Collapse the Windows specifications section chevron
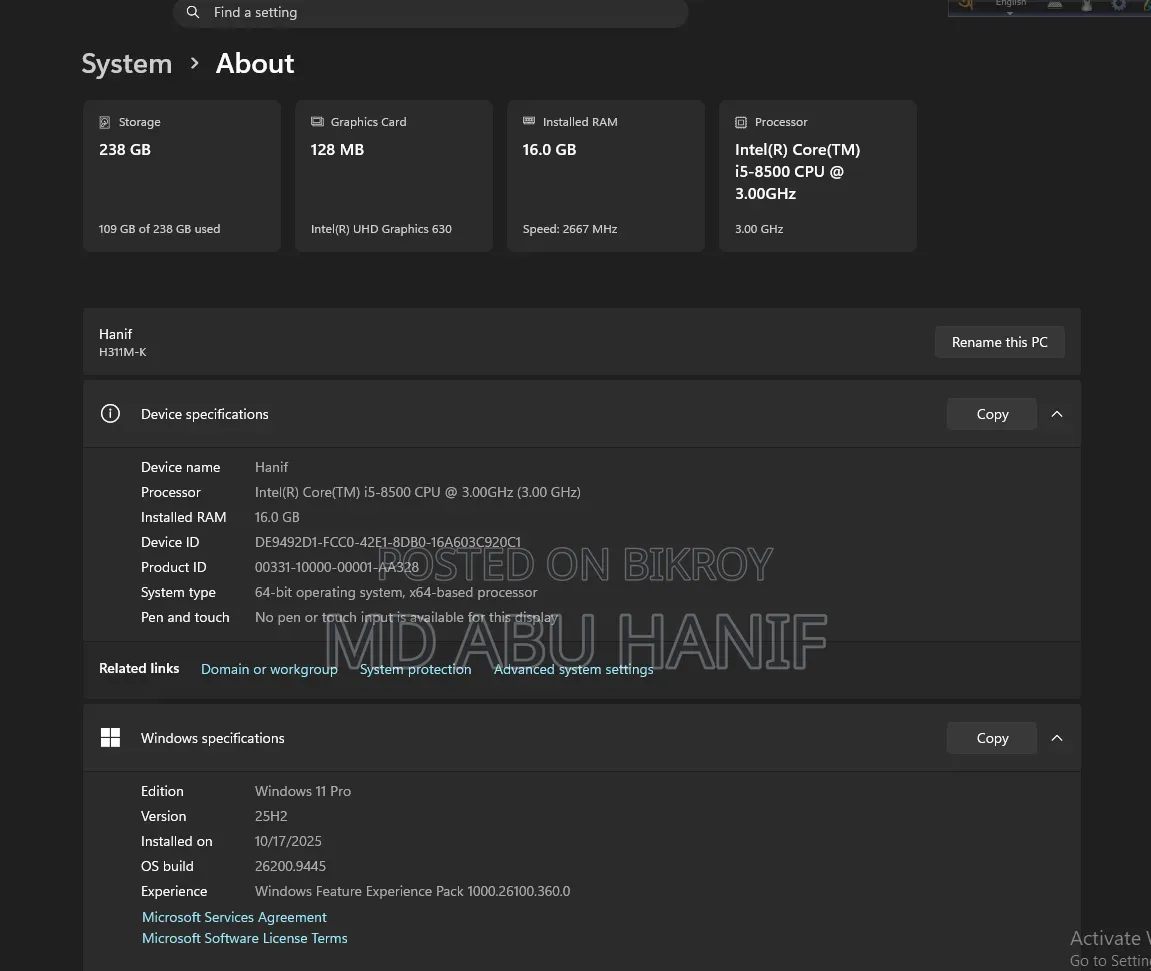Viewport: 1151px width, 971px height. 1056,738
